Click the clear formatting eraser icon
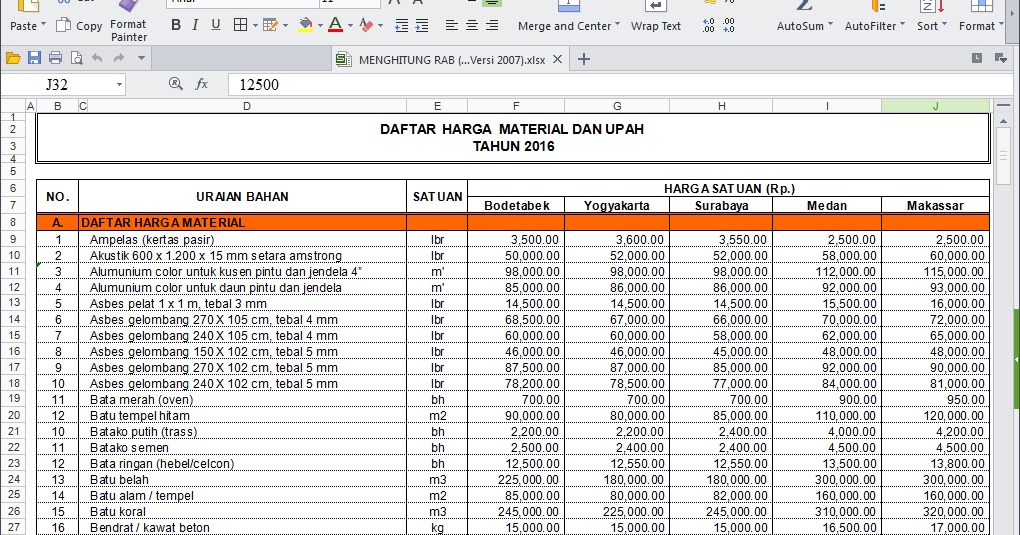 click(366, 25)
